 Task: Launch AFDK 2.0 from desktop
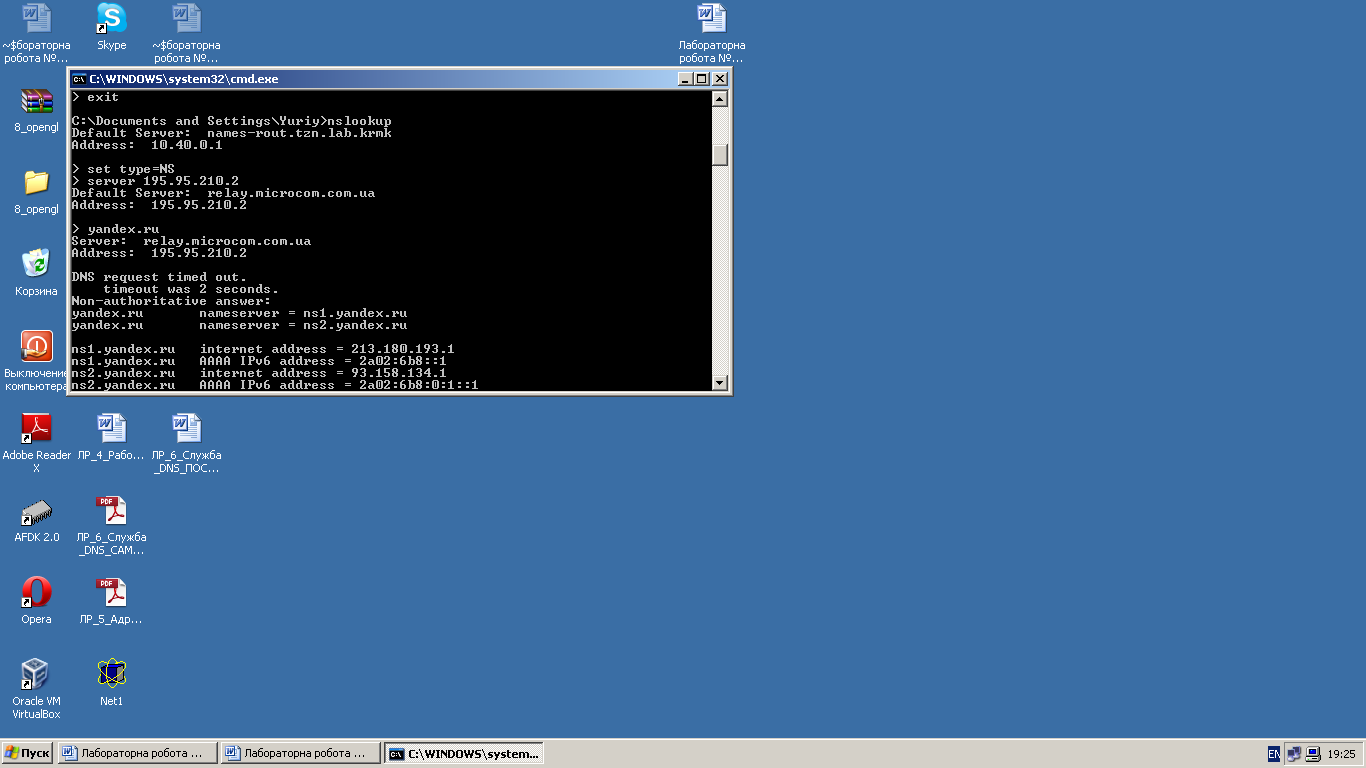(36, 519)
